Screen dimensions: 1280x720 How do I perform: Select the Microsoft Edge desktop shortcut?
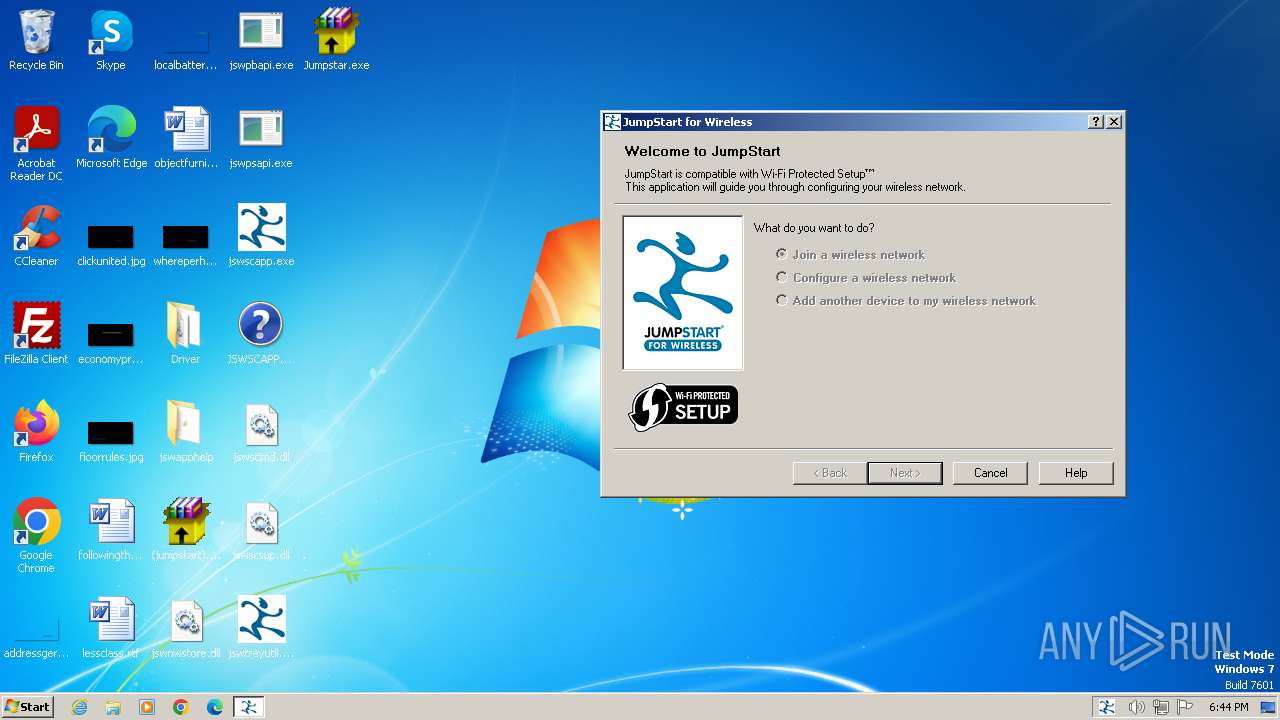point(111,138)
